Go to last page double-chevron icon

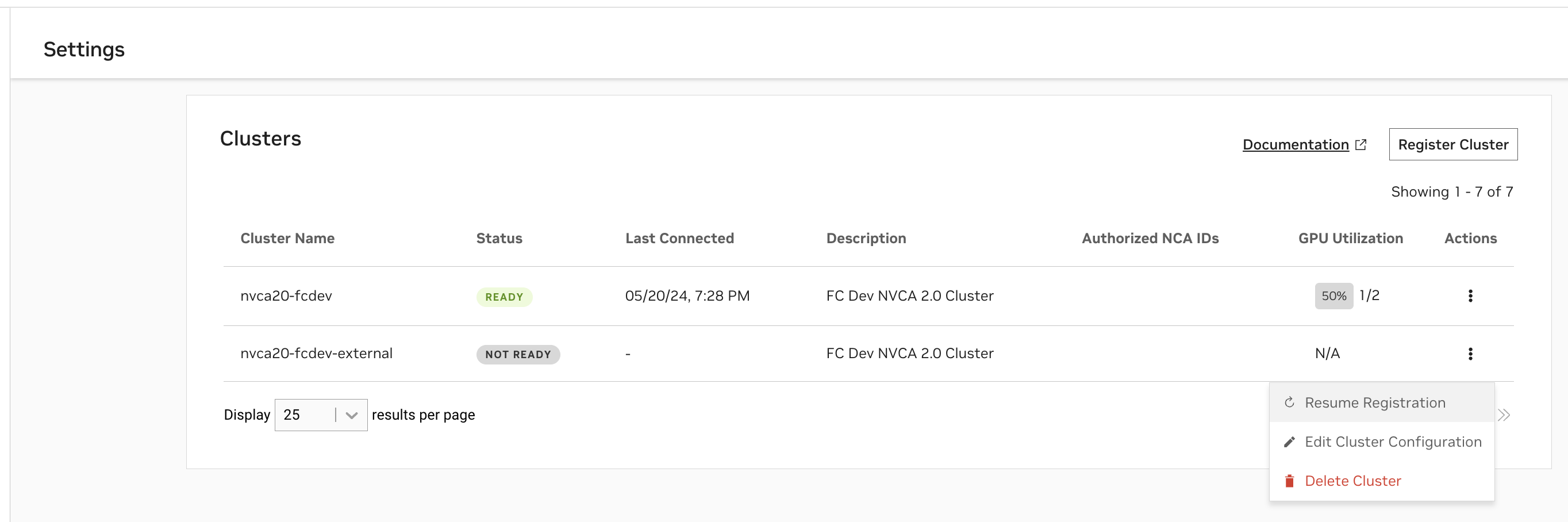pyautogui.click(x=1504, y=416)
